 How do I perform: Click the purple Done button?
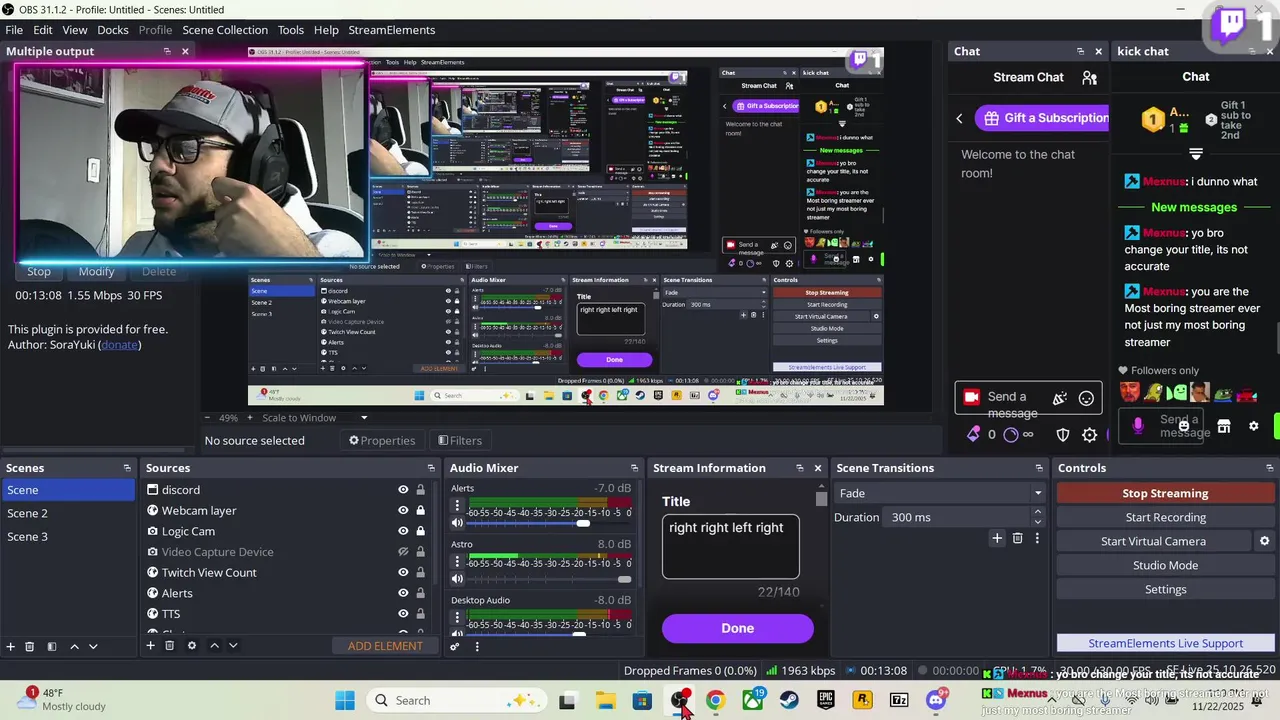738,628
